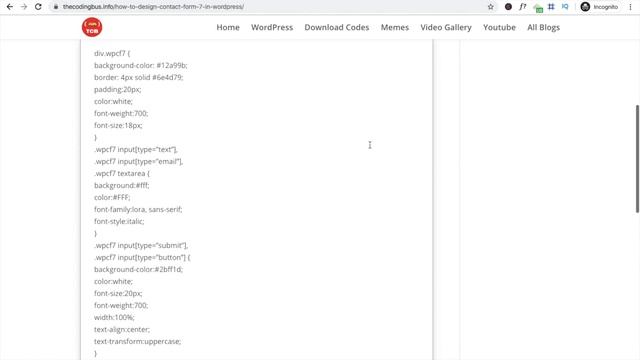The width and height of the screenshot is (640, 360).
Task: Open the Download Codes menu item
Action: (337, 27)
